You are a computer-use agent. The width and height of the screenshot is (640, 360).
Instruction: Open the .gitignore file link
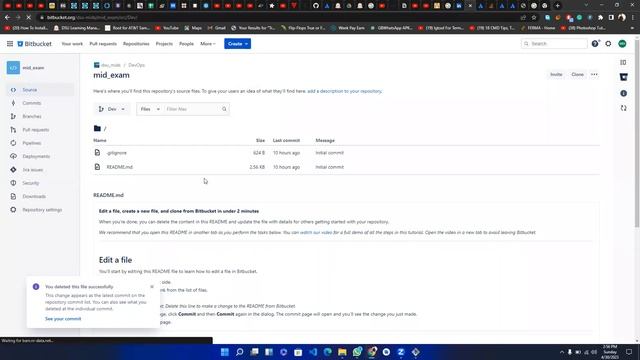pos(117,153)
